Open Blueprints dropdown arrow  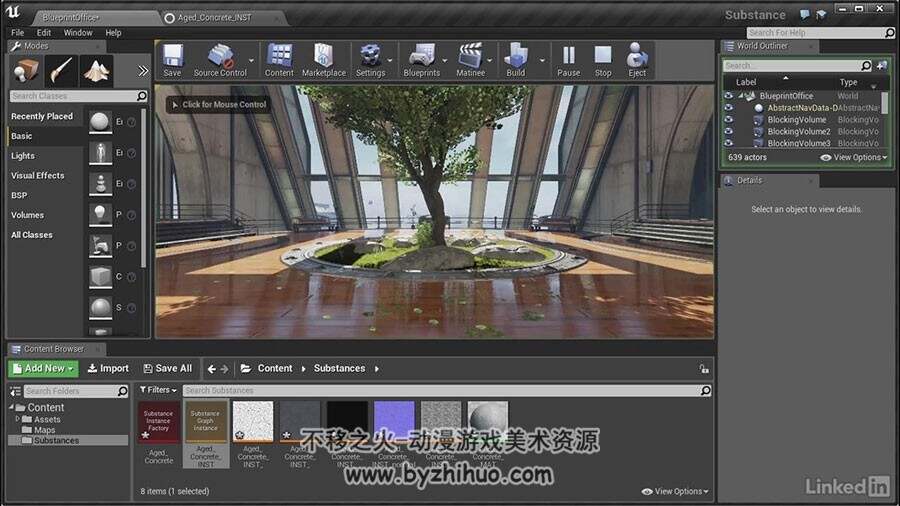[x=445, y=60]
